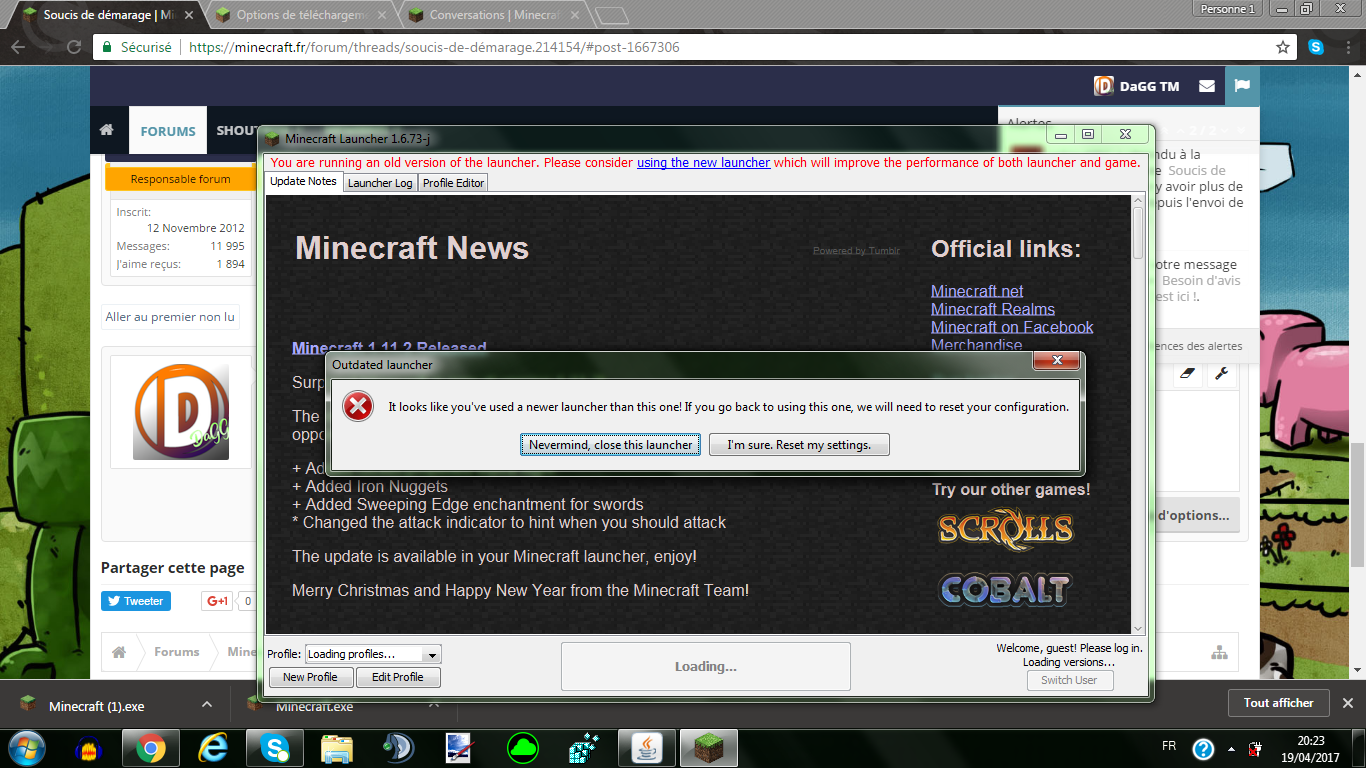Switch to the Conversations Chrome tab
Image resolution: width=1366 pixels, height=768 pixels.
point(494,15)
